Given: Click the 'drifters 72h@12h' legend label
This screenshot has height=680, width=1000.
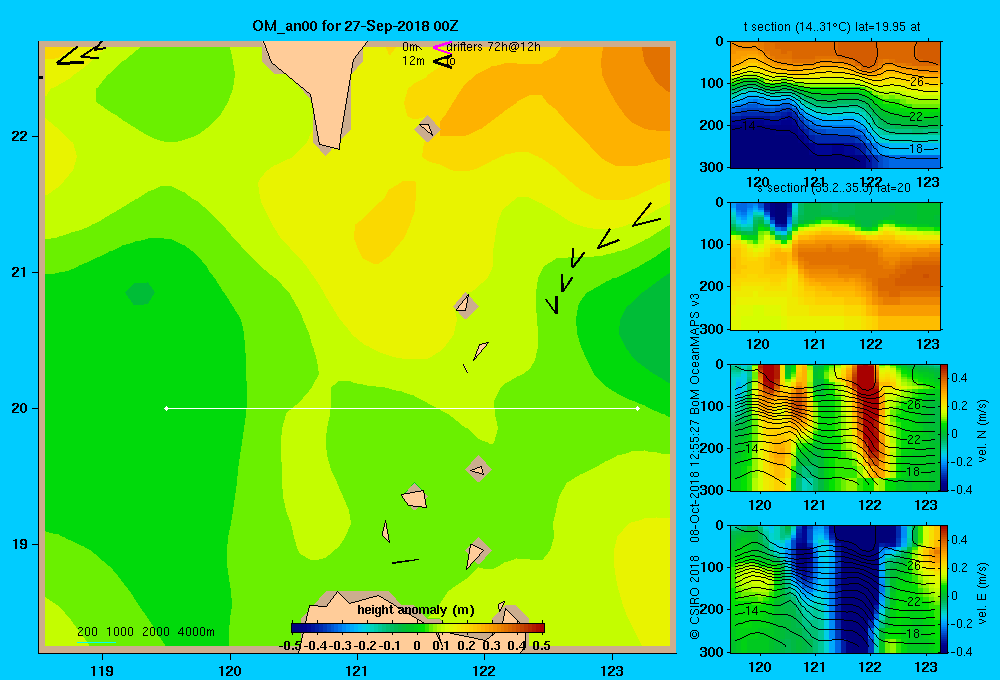Looking at the screenshot, I should pos(493,47).
